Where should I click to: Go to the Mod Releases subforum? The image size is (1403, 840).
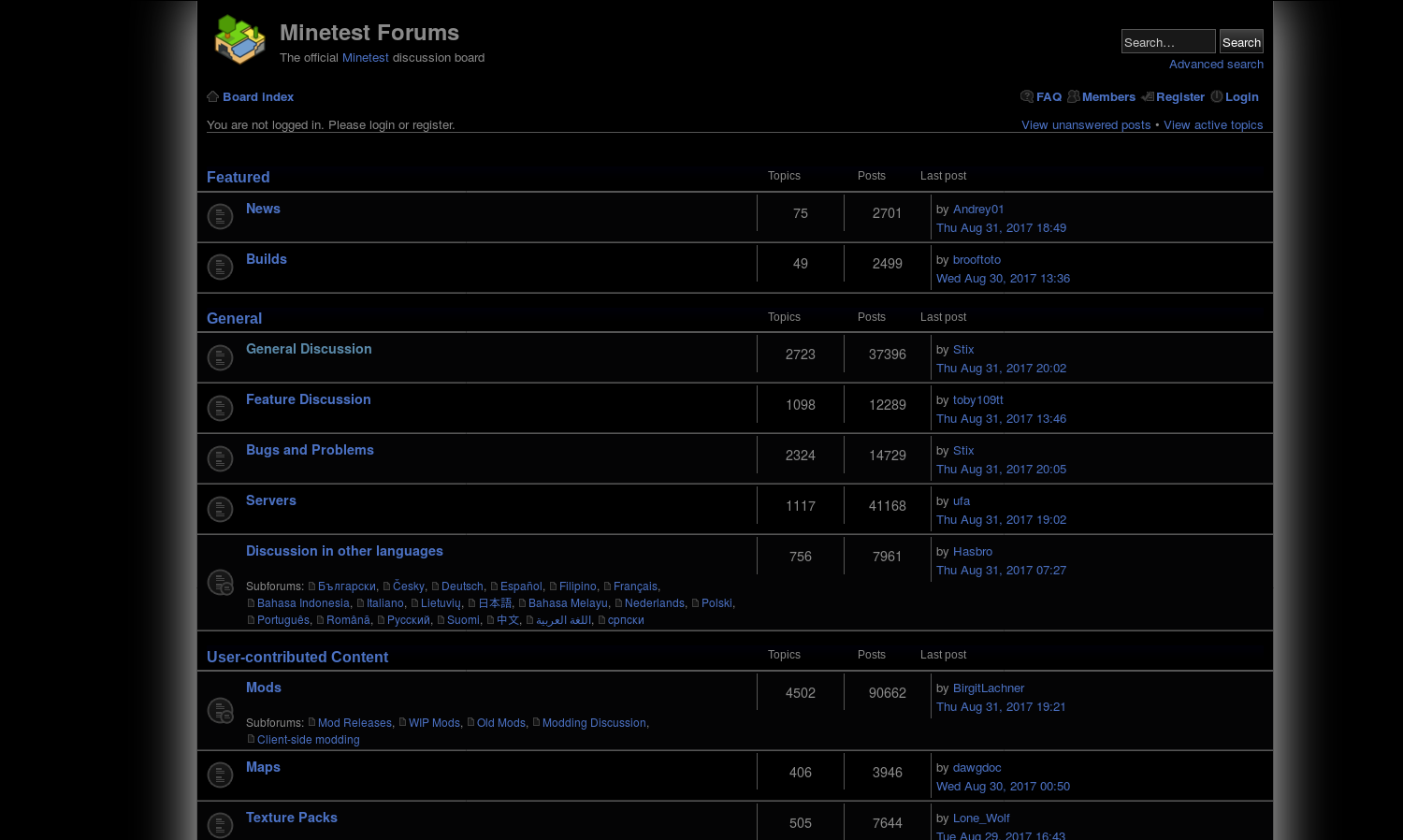[354, 723]
